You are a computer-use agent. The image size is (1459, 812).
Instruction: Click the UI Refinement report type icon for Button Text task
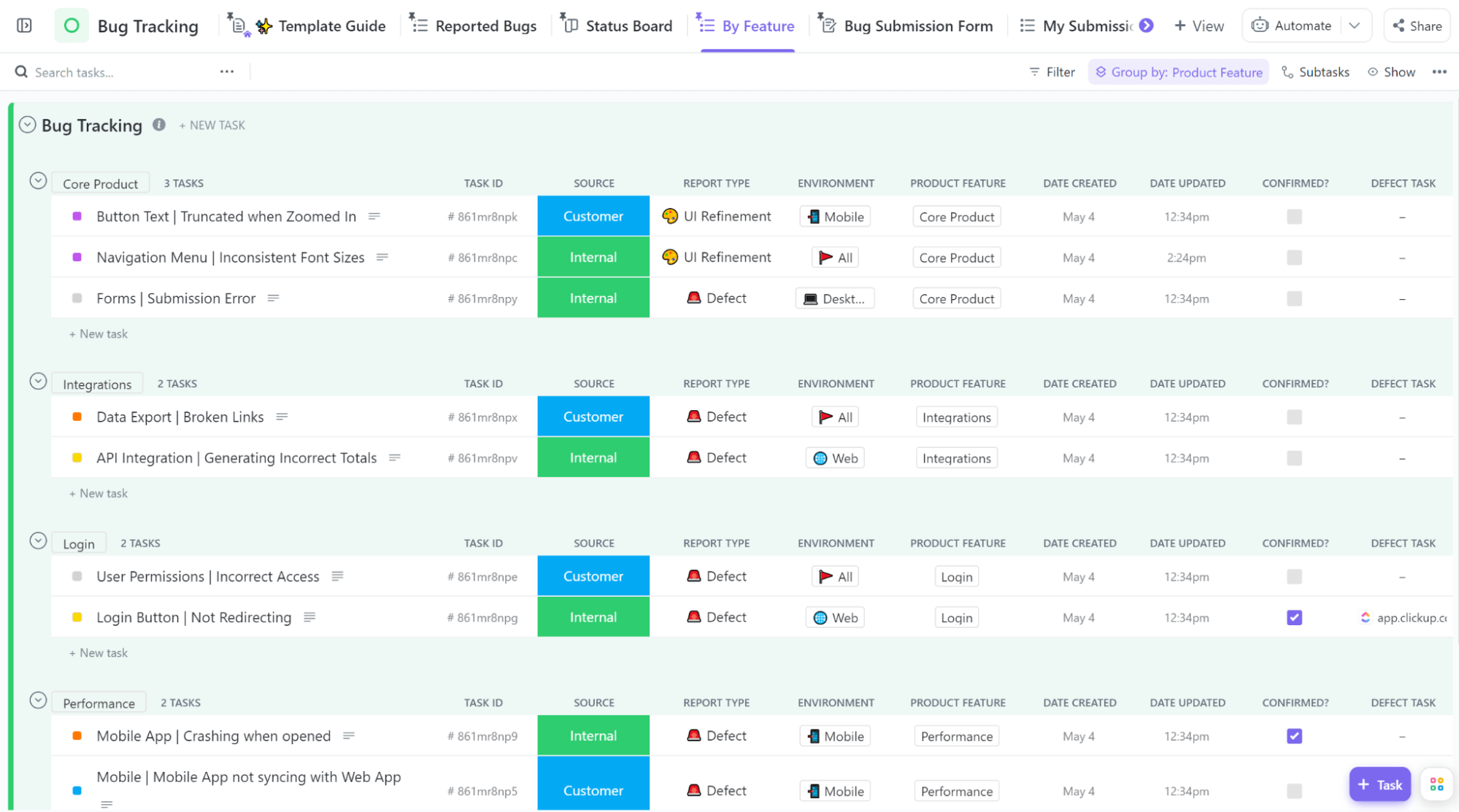point(668,217)
